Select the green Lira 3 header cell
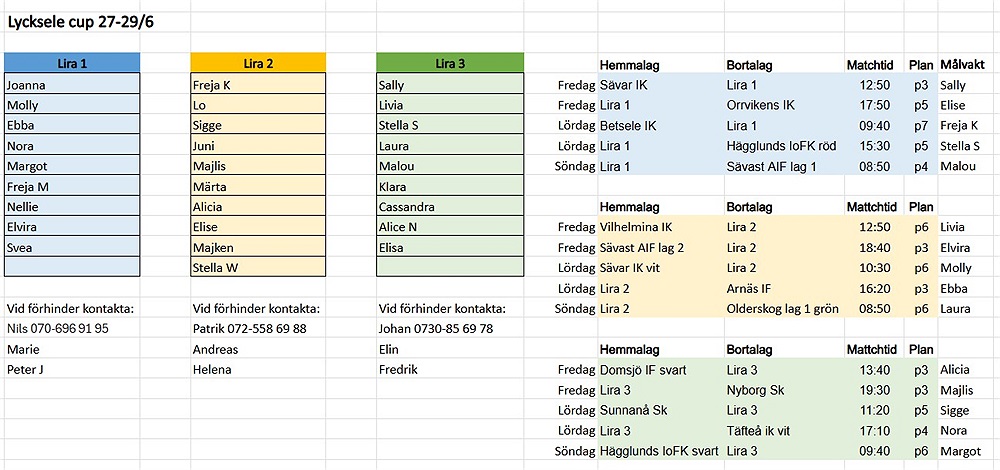This screenshot has width=1000, height=470. coord(450,63)
